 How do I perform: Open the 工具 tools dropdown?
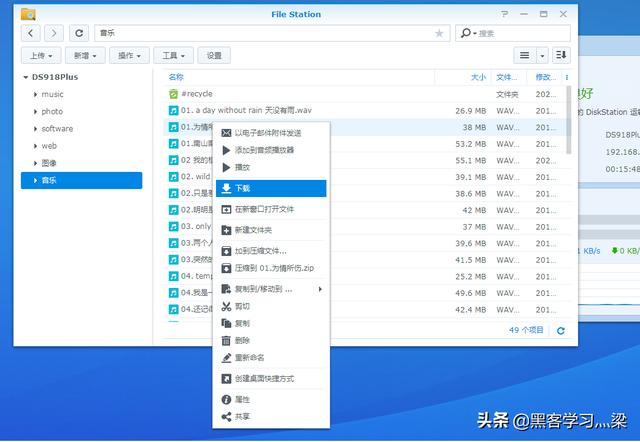coord(173,56)
